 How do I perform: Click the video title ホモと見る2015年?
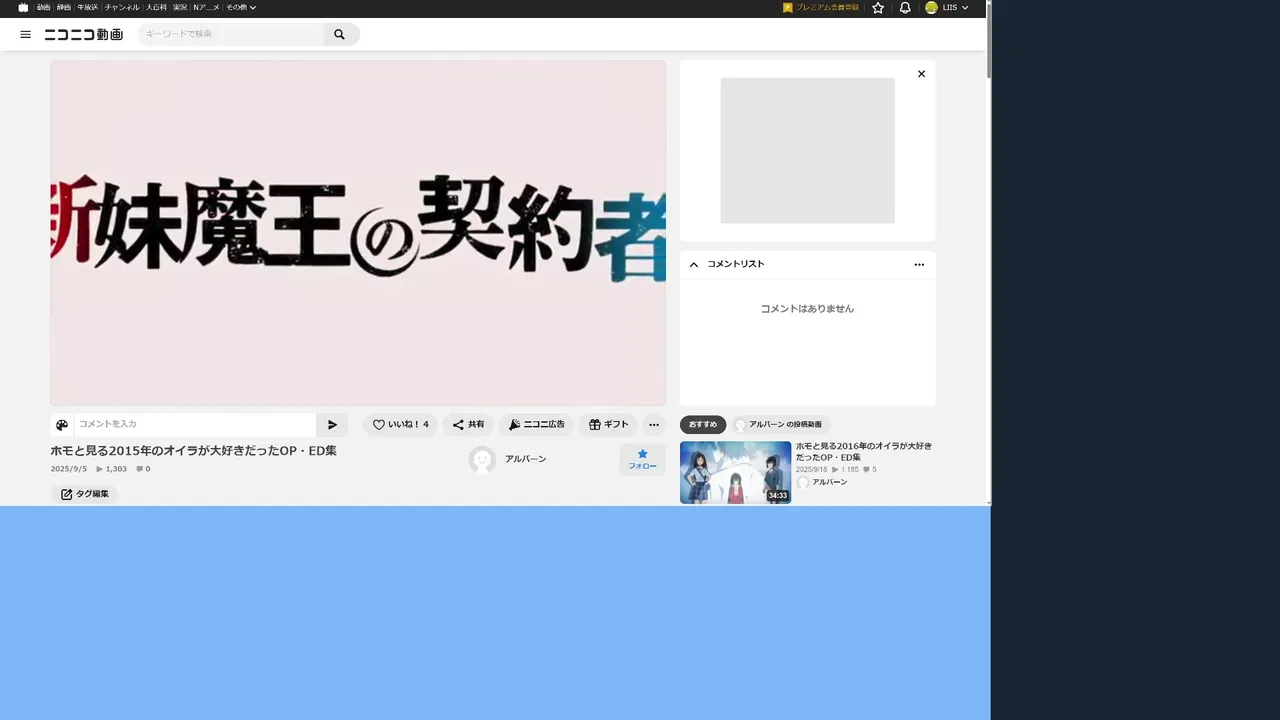(x=194, y=451)
